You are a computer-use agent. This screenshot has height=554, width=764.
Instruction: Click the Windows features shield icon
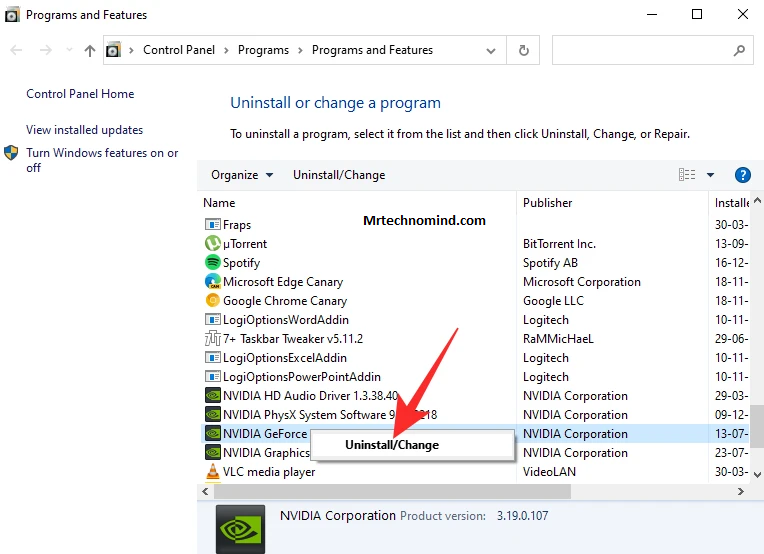pos(11,153)
